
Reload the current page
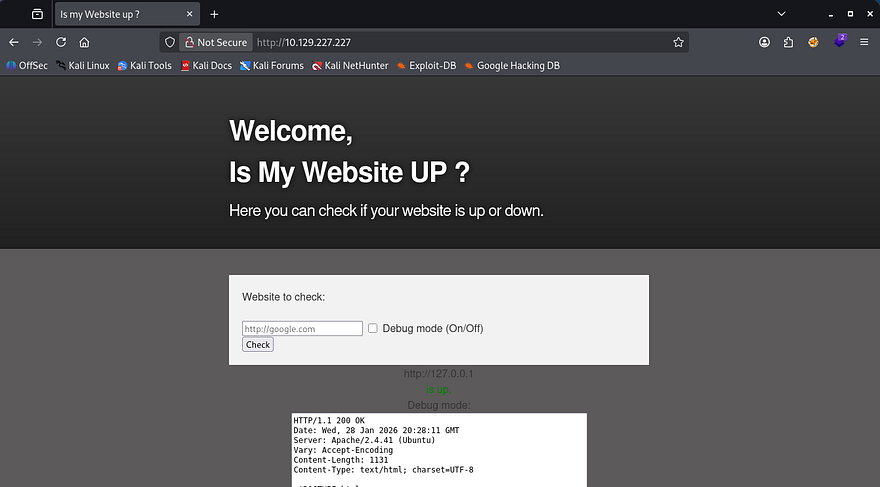[x=61, y=43]
